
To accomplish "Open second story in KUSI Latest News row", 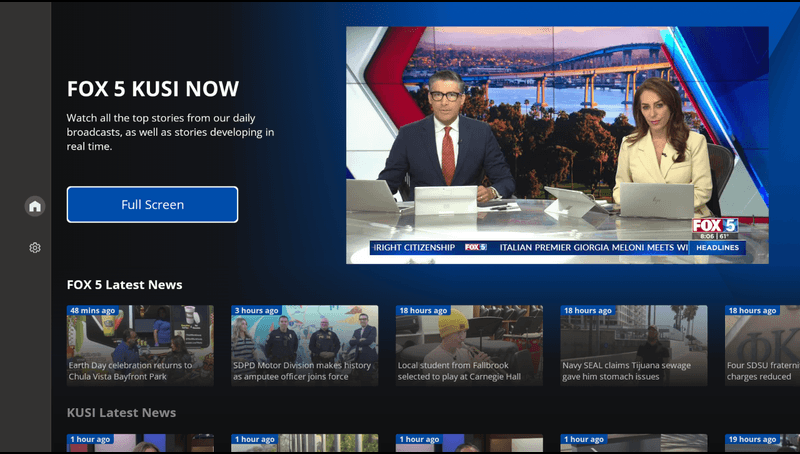I will click(x=305, y=444).
